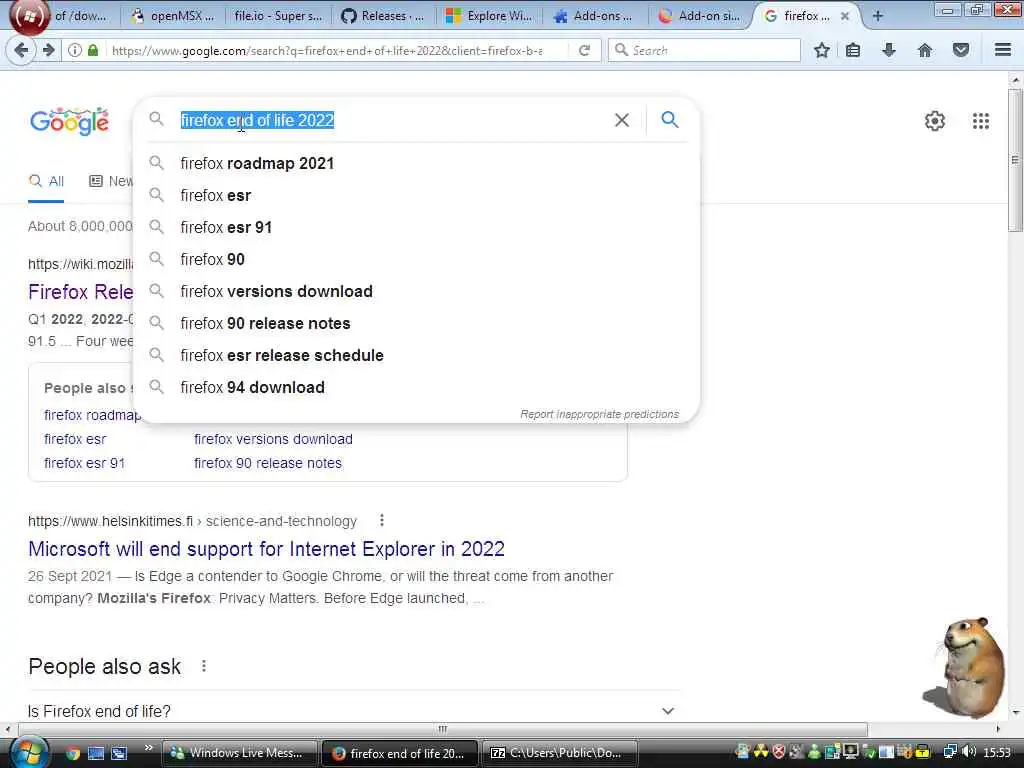Click the browser URL address bar
This screenshot has width=1024, height=768.
(327, 50)
